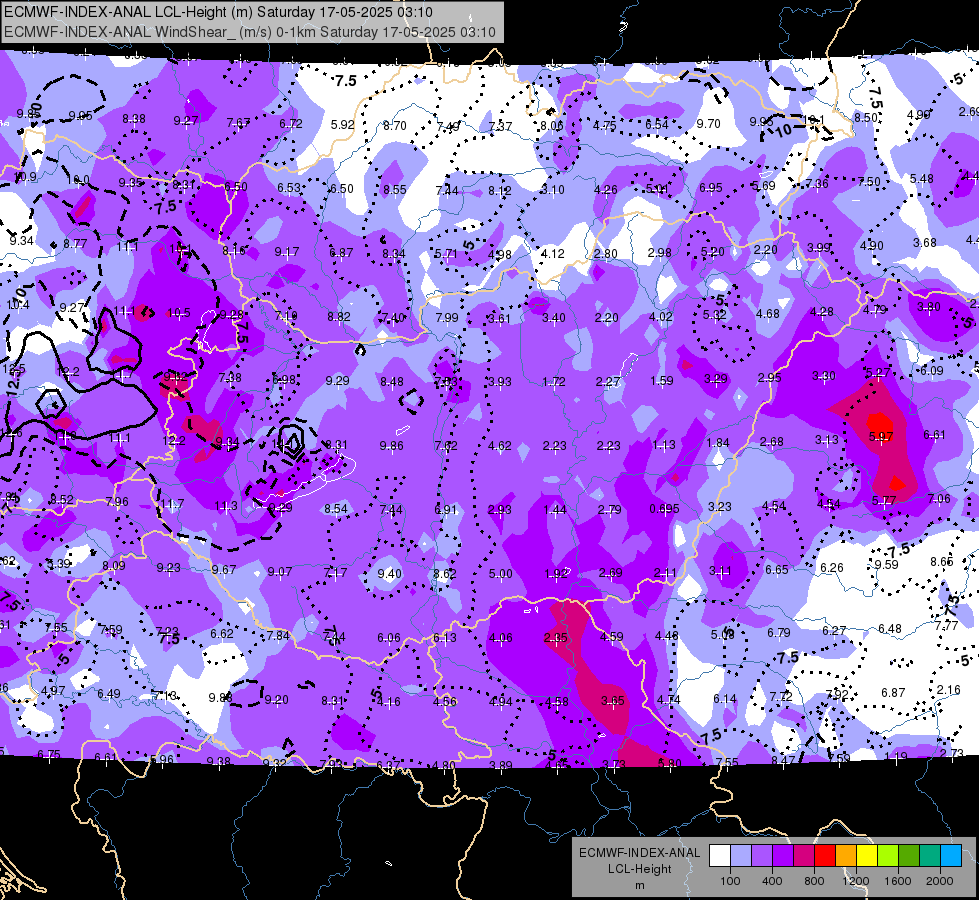Click the 7.77 grid value
Image resolution: width=979 pixels, height=900 pixels.
tap(947, 625)
